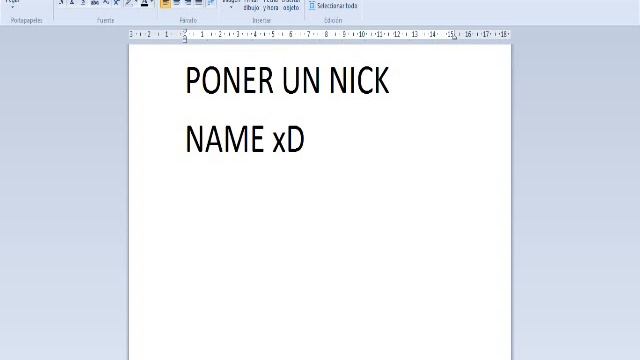Toggle bold formatting (N)
The width and height of the screenshot is (640, 360).
(x=61, y=2)
